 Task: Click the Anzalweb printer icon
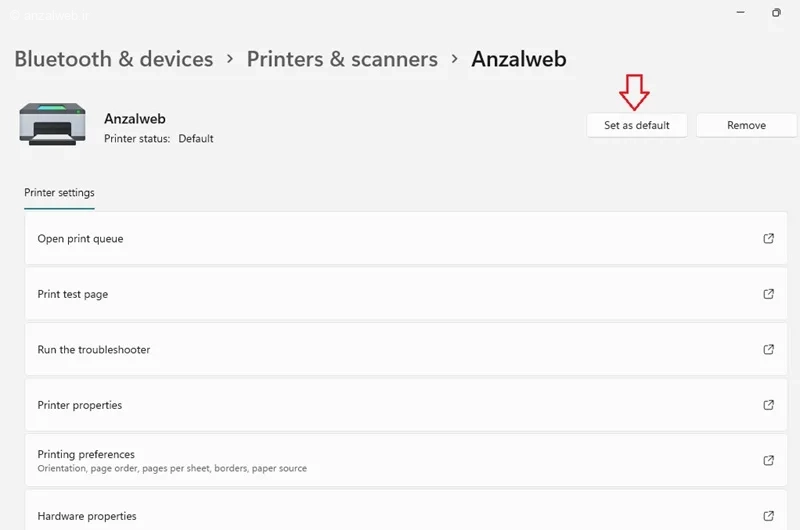(53, 124)
